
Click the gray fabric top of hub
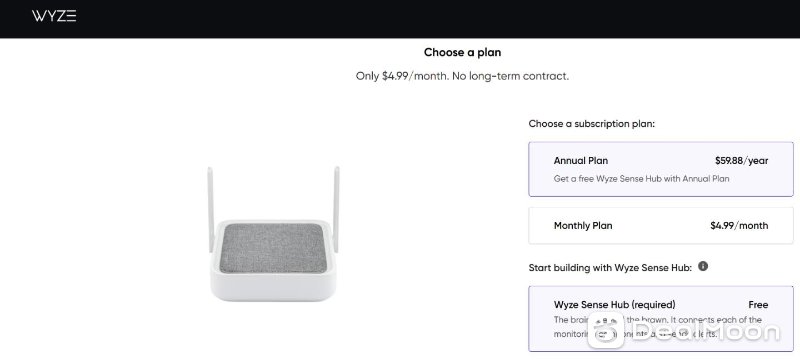point(273,248)
